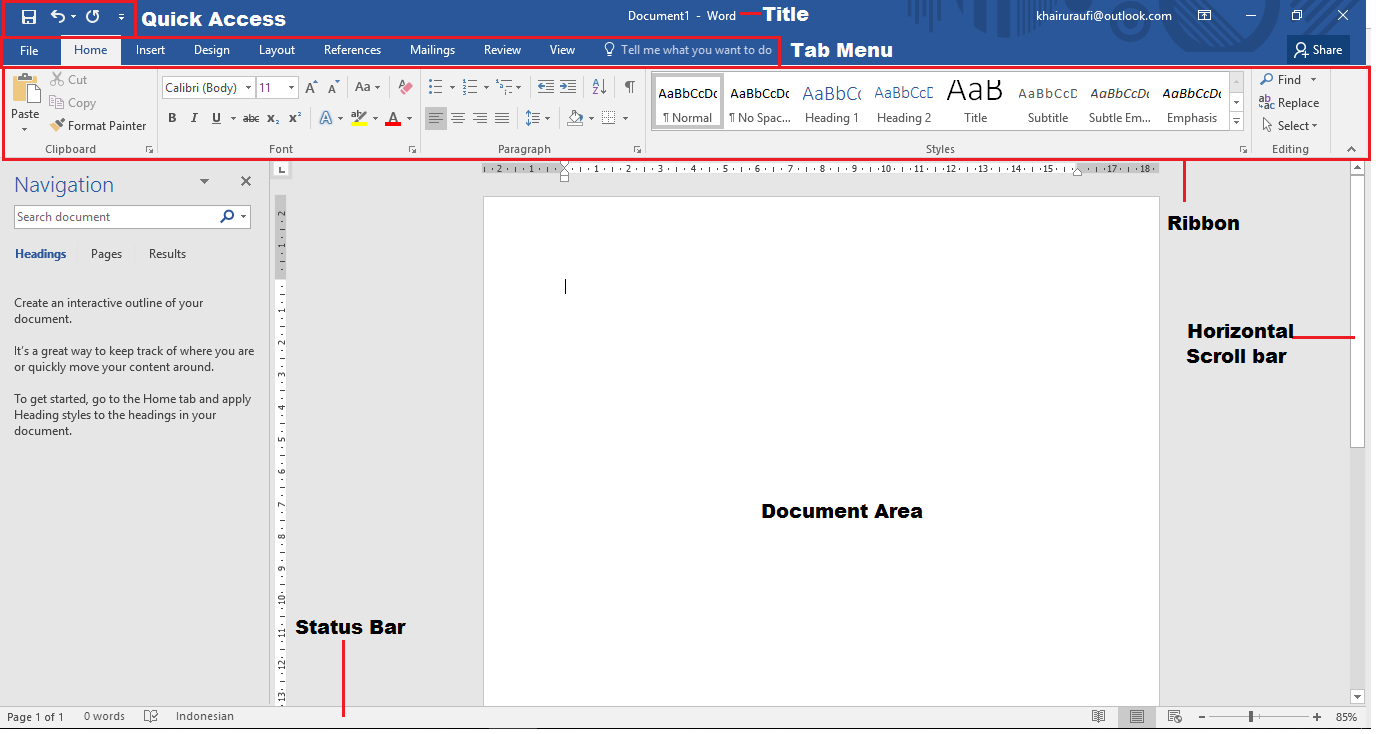This screenshot has height=734, width=1376.
Task: Select the Format Painter tool
Action: [98, 125]
